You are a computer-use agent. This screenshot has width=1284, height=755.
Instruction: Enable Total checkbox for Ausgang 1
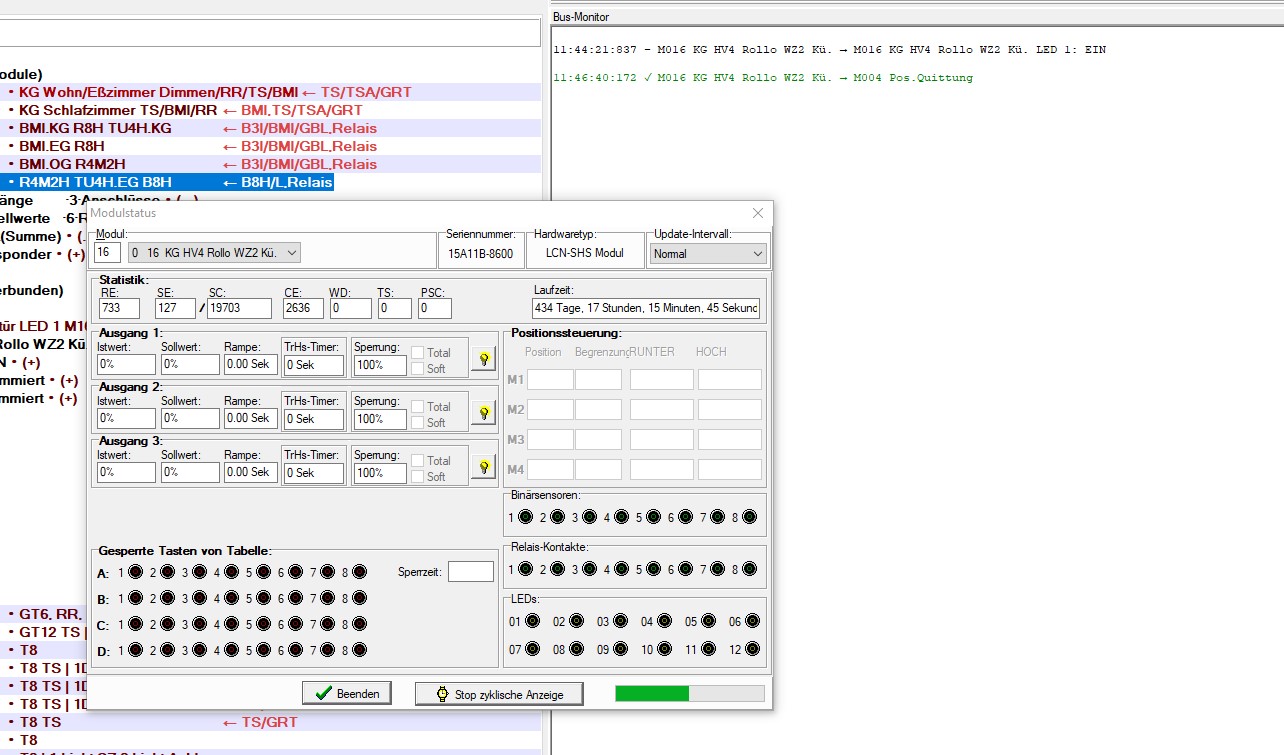click(418, 352)
